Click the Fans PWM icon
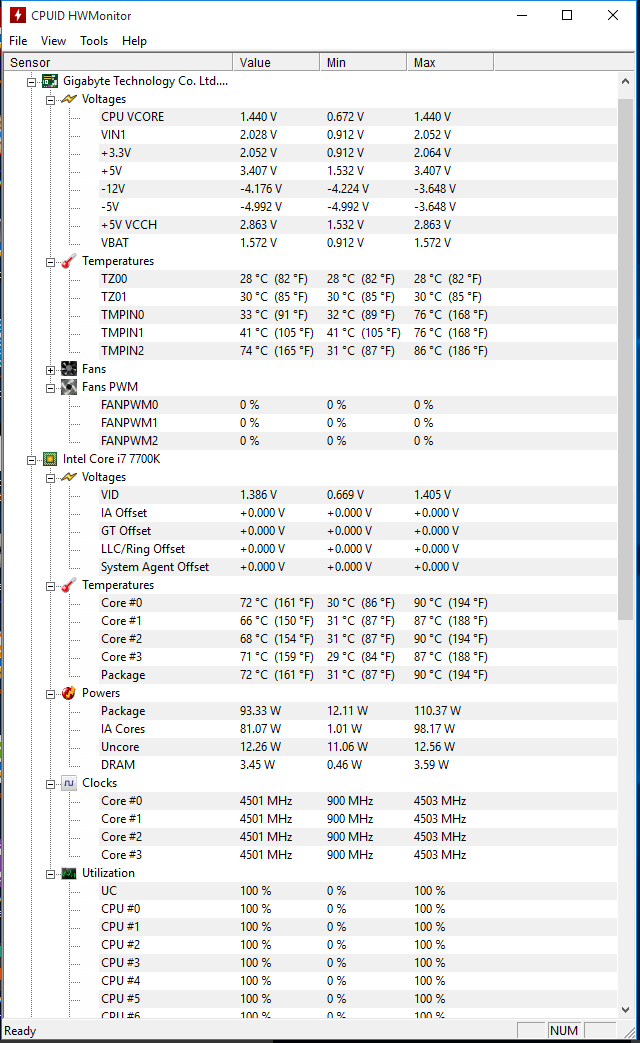The image size is (640, 1043). [x=68, y=387]
